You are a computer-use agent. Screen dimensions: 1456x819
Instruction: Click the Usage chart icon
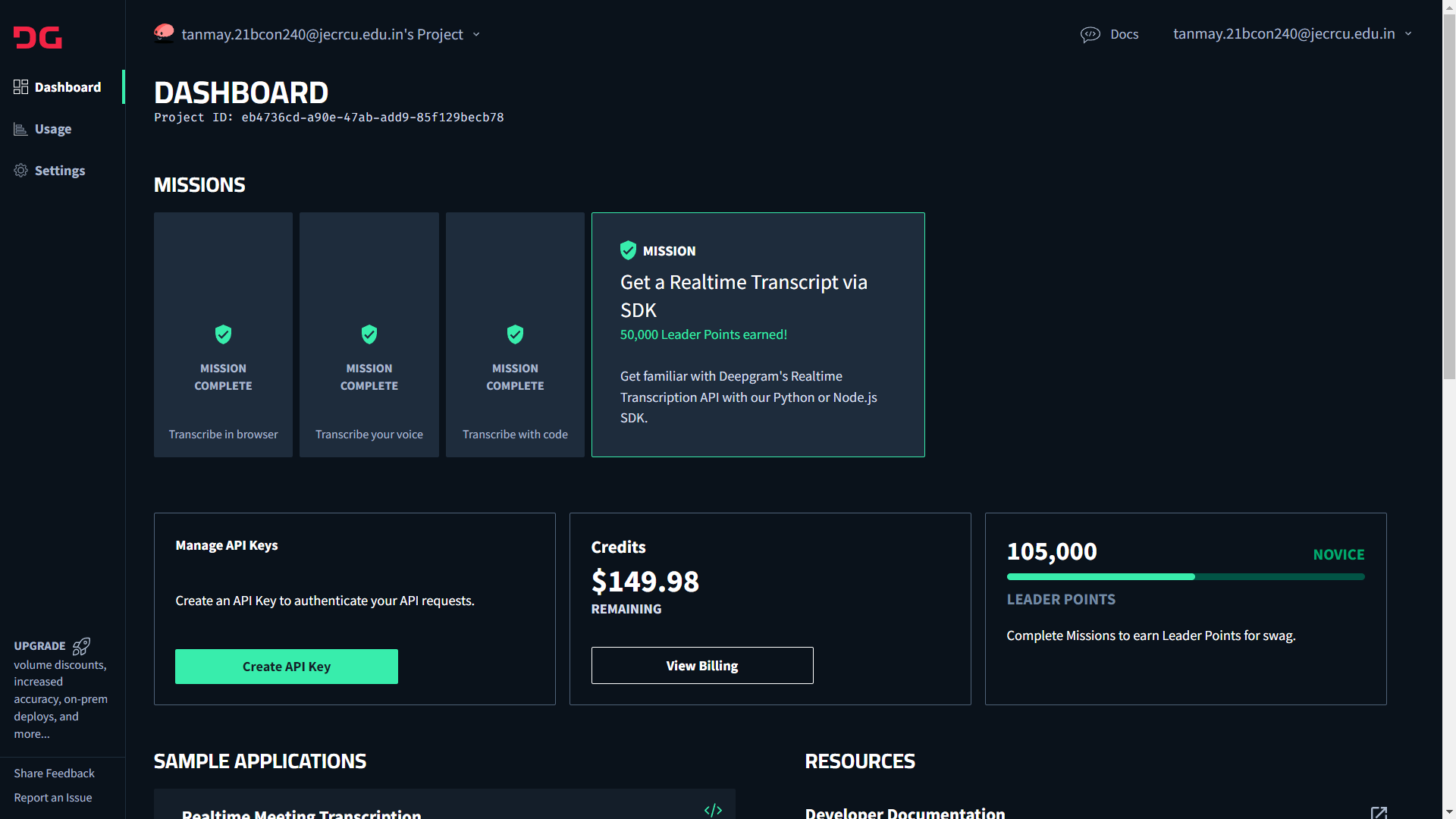[x=20, y=130]
